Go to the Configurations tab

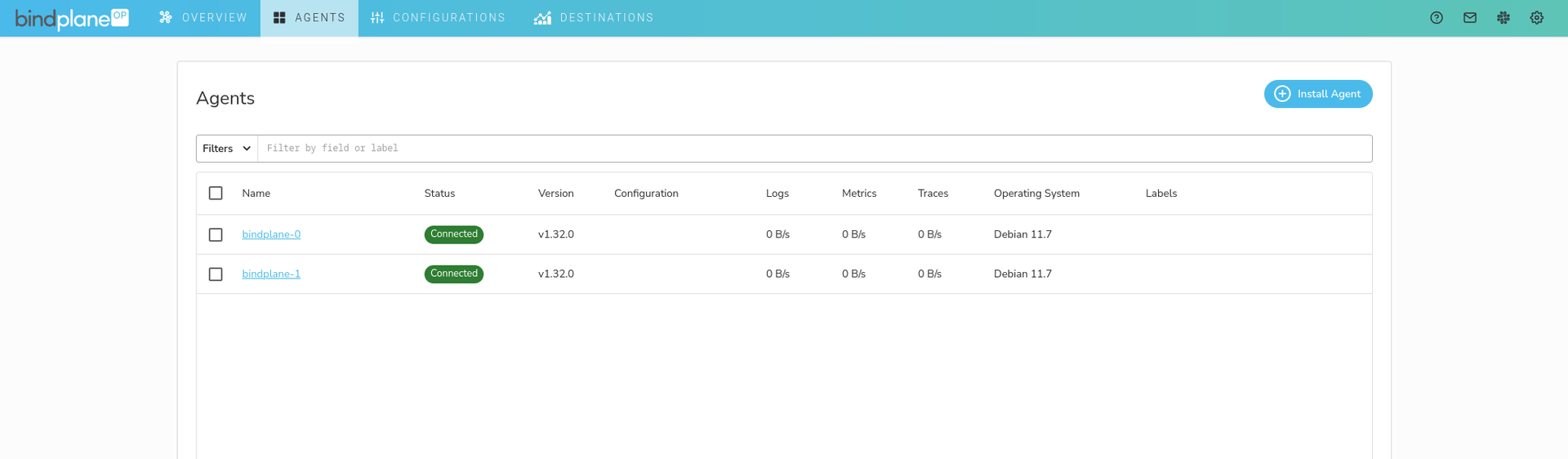pos(439,18)
